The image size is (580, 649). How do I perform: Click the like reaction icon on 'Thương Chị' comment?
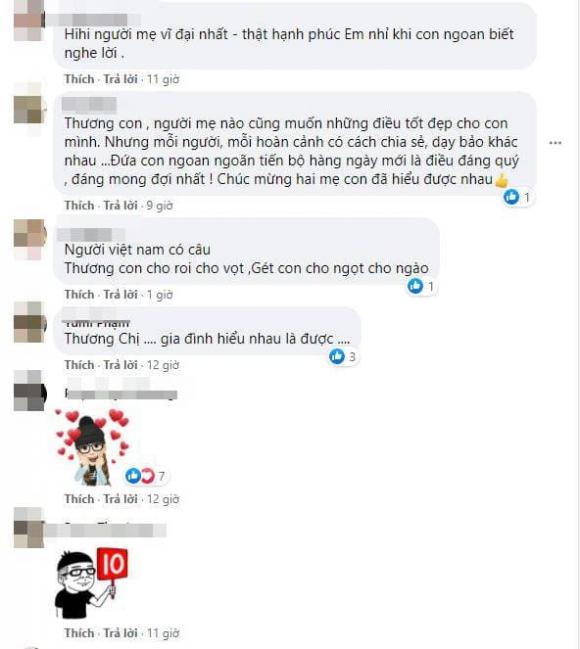(337, 356)
